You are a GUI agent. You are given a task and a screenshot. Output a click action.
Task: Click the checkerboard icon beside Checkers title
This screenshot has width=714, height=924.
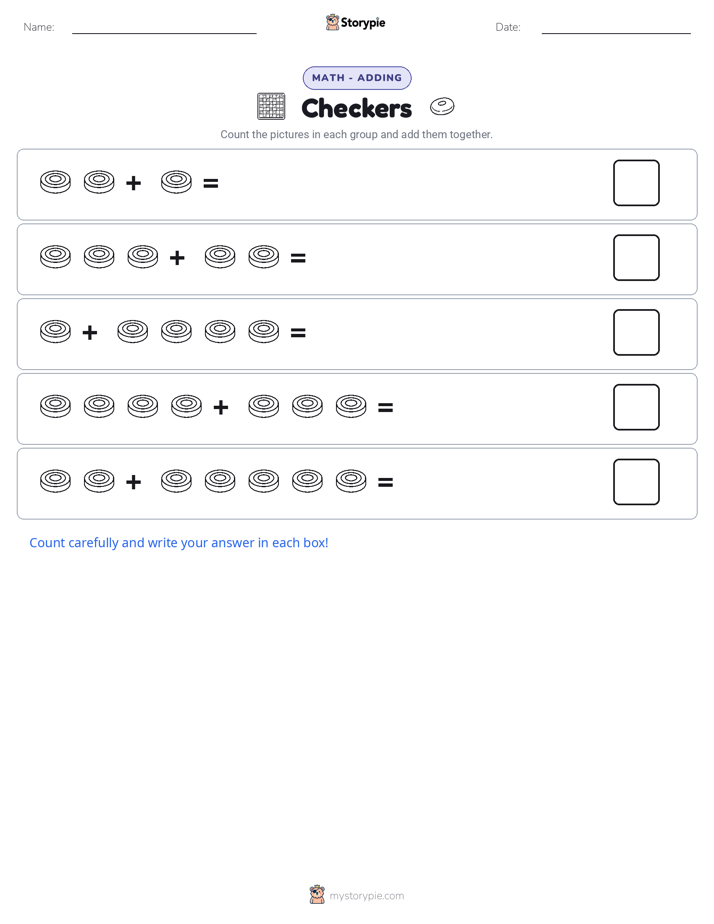tap(271, 107)
